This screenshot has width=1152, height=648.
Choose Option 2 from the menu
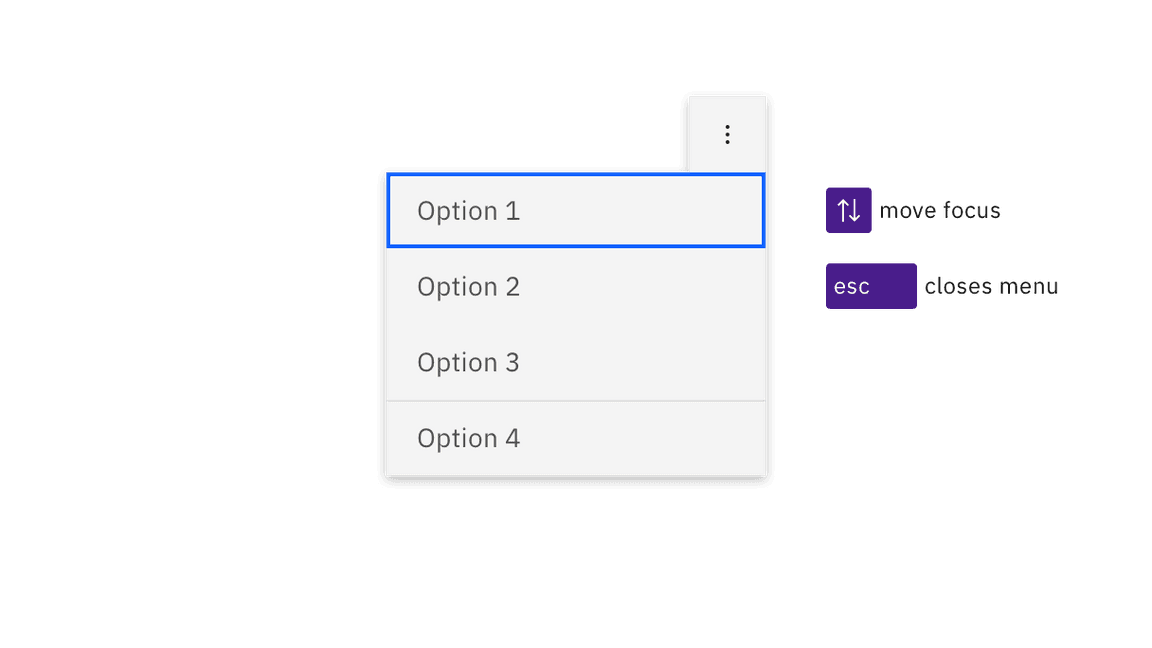pyautogui.click(x=575, y=287)
